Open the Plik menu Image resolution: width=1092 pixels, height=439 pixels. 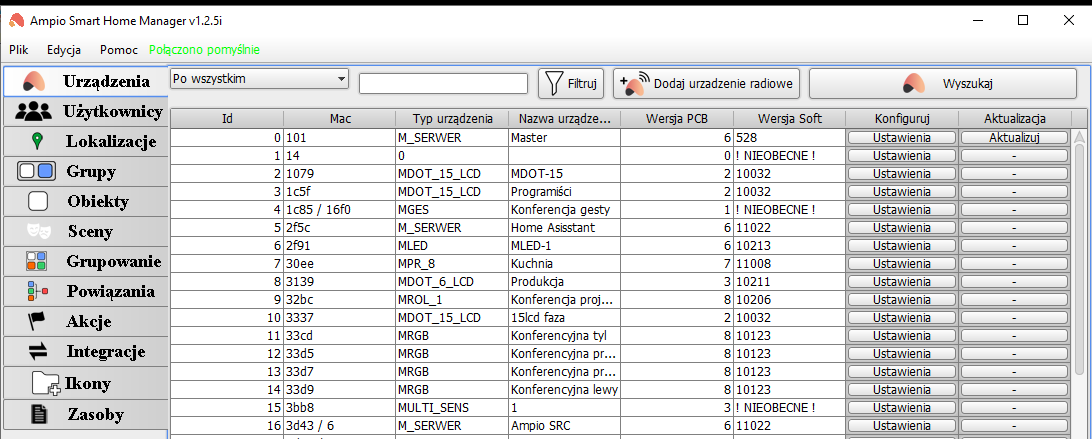click(x=19, y=50)
